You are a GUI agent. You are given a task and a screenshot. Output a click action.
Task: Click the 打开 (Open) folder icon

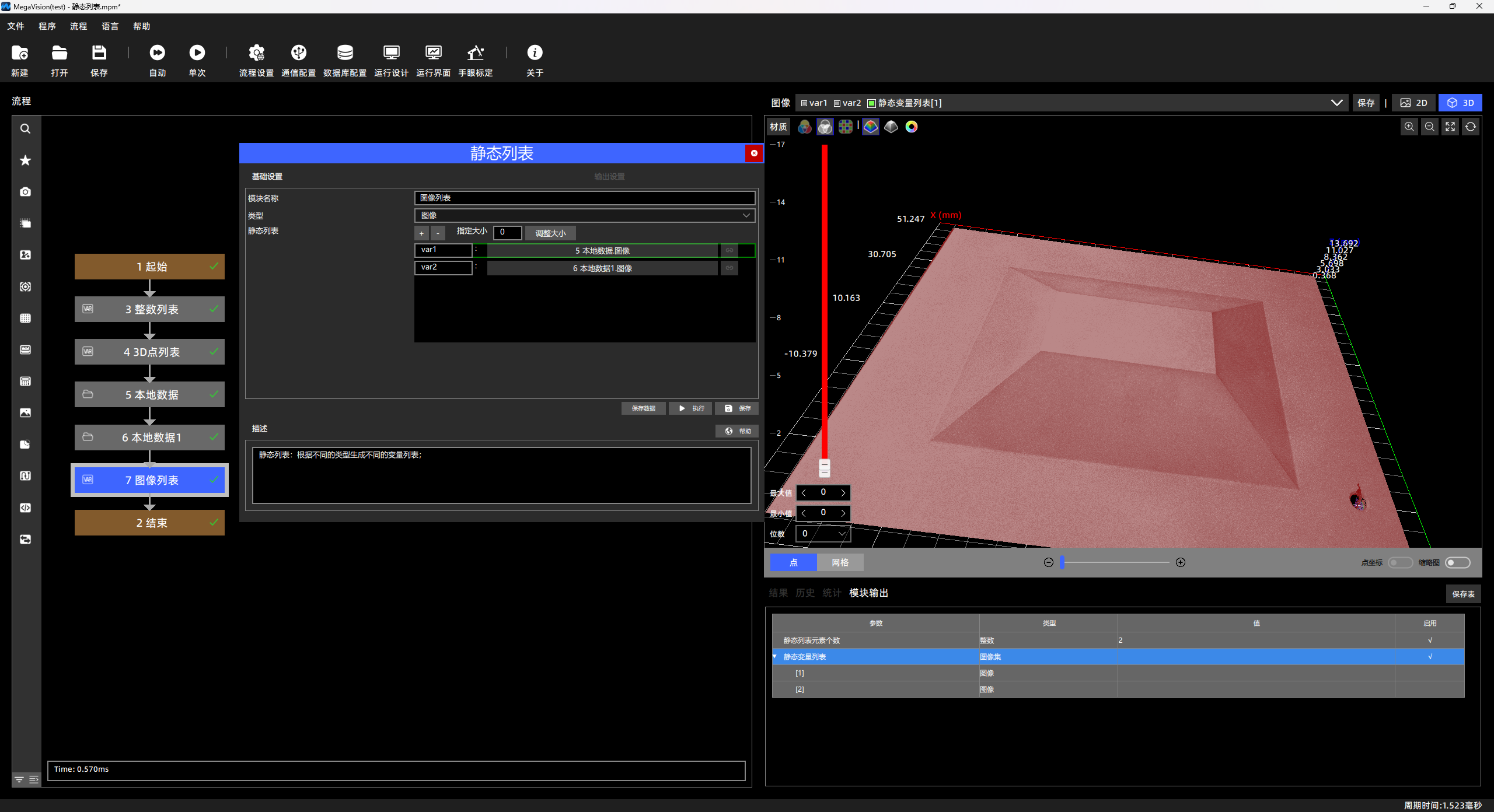click(x=60, y=53)
